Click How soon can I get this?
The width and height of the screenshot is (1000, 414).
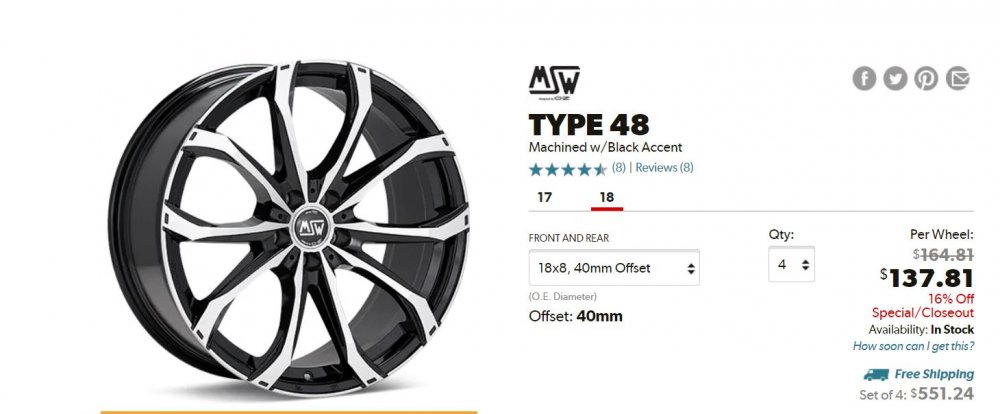[913, 346]
